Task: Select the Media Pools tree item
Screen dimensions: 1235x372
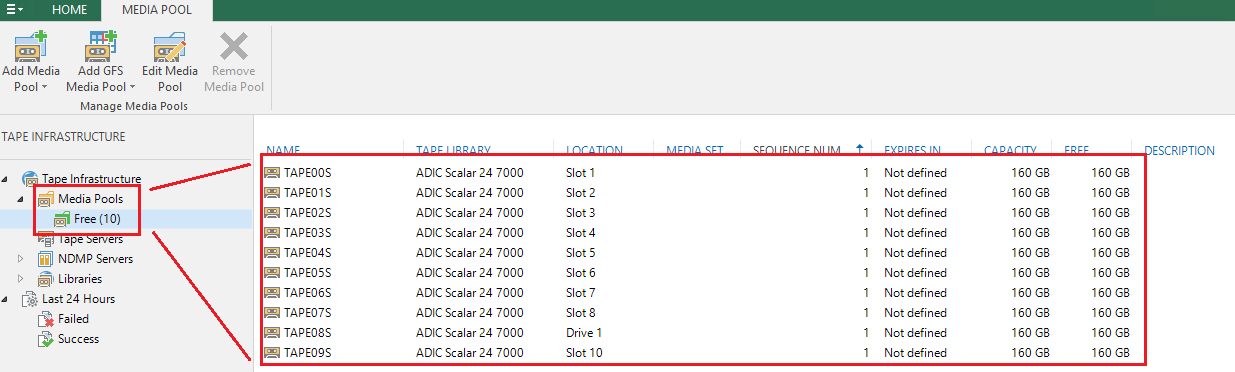Action: tap(90, 199)
